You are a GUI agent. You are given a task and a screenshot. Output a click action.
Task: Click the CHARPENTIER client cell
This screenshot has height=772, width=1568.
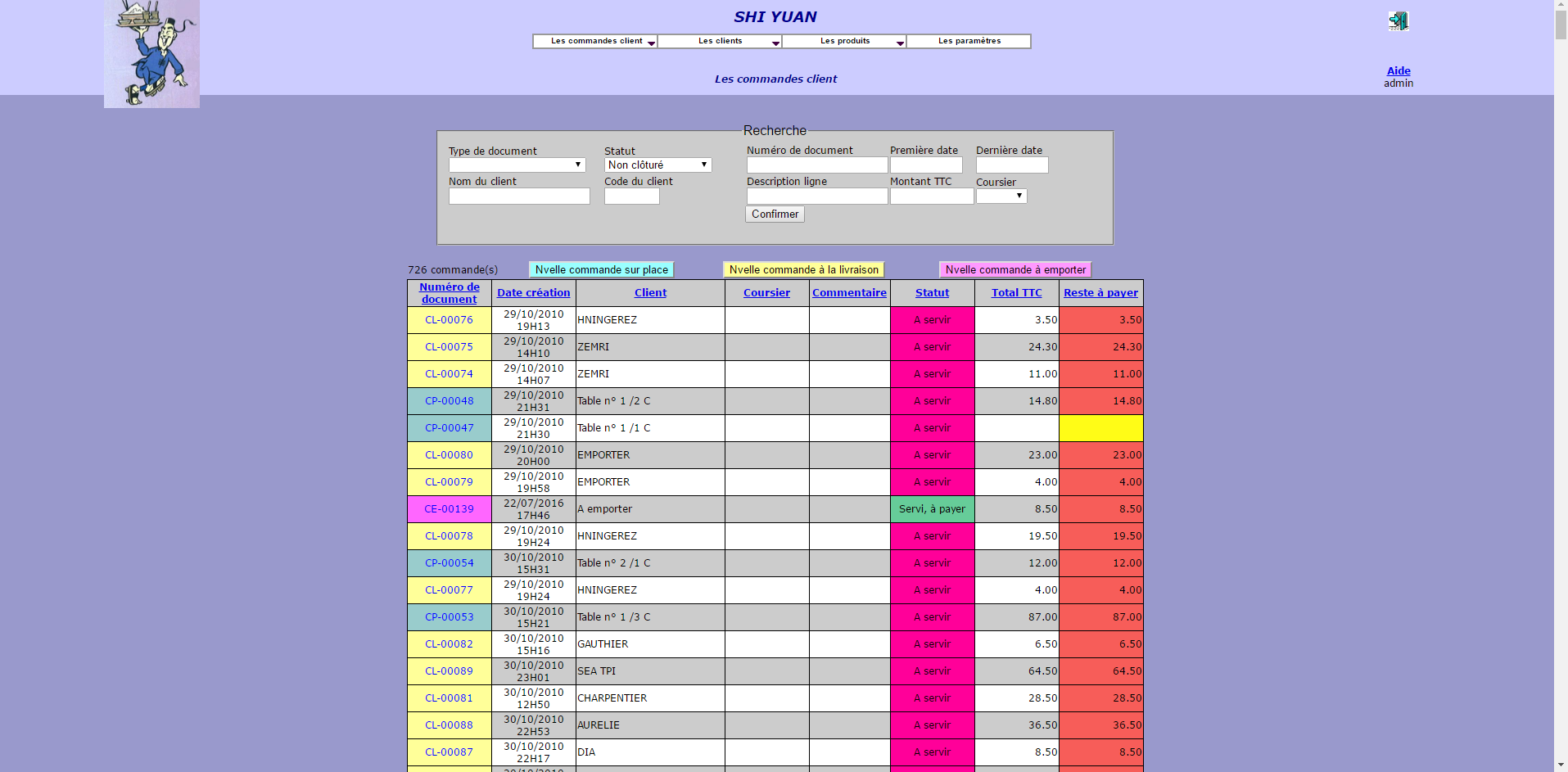pyautogui.click(x=650, y=698)
